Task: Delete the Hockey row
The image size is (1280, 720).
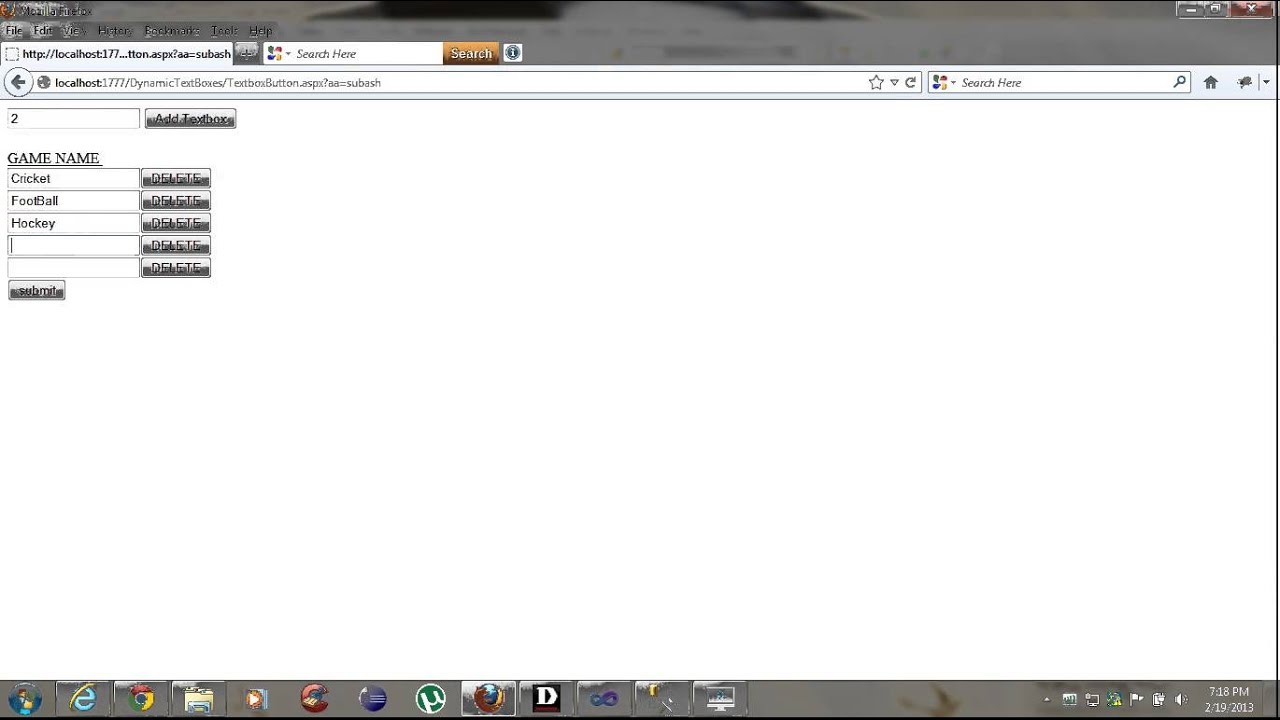Action: click(x=176, y=223)
